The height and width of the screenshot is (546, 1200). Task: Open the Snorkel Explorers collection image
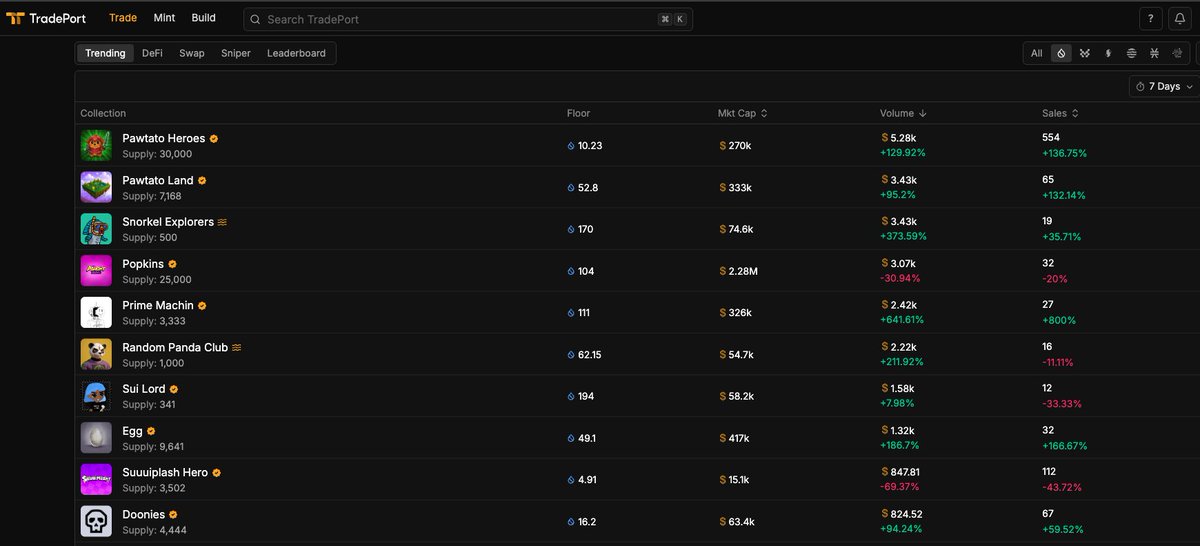(x=96, y=229)
